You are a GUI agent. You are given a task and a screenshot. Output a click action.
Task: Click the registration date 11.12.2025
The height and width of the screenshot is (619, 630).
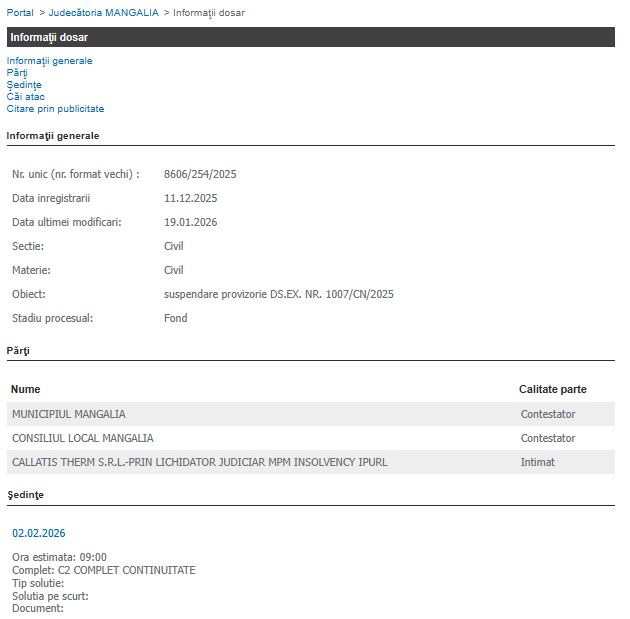(190, 198)
